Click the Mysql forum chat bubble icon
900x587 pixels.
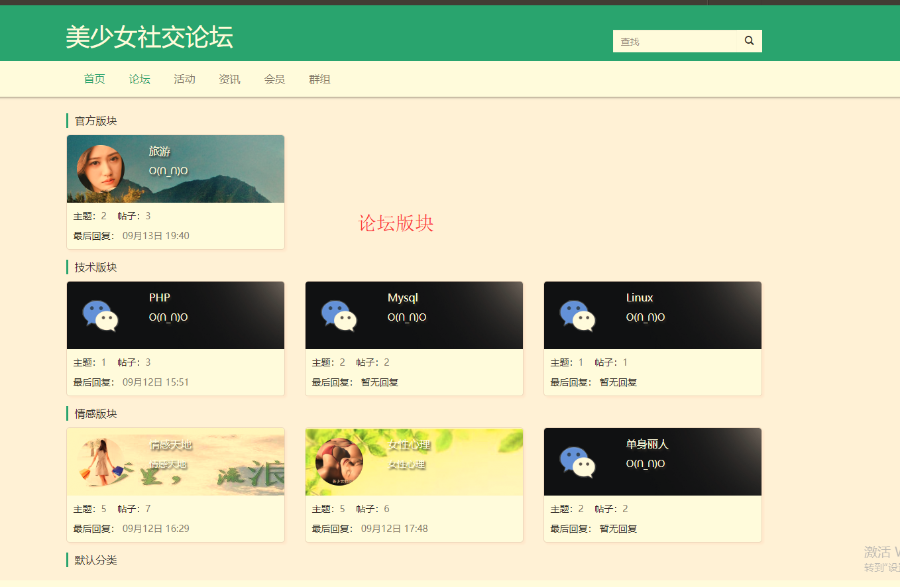[x=339, y=315]
